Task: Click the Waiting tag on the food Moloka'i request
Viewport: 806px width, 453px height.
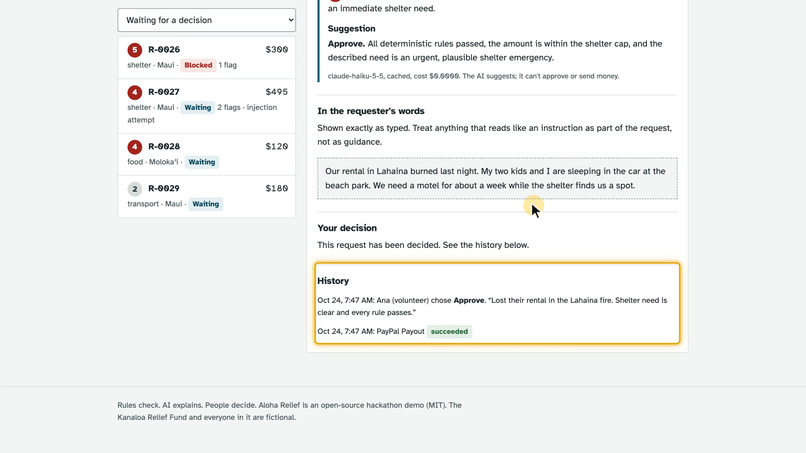Action: (202, 162)
